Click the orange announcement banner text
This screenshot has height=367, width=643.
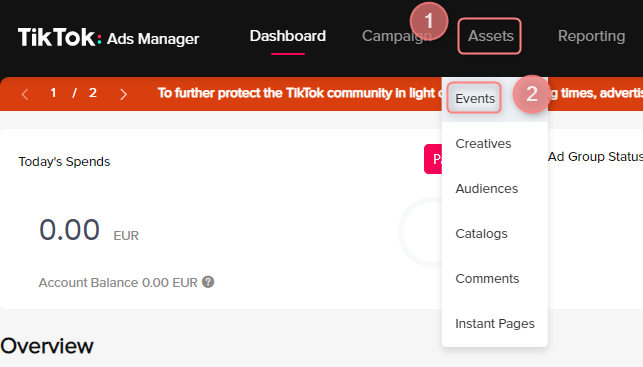pyautogui.click(x=299, y=93)
